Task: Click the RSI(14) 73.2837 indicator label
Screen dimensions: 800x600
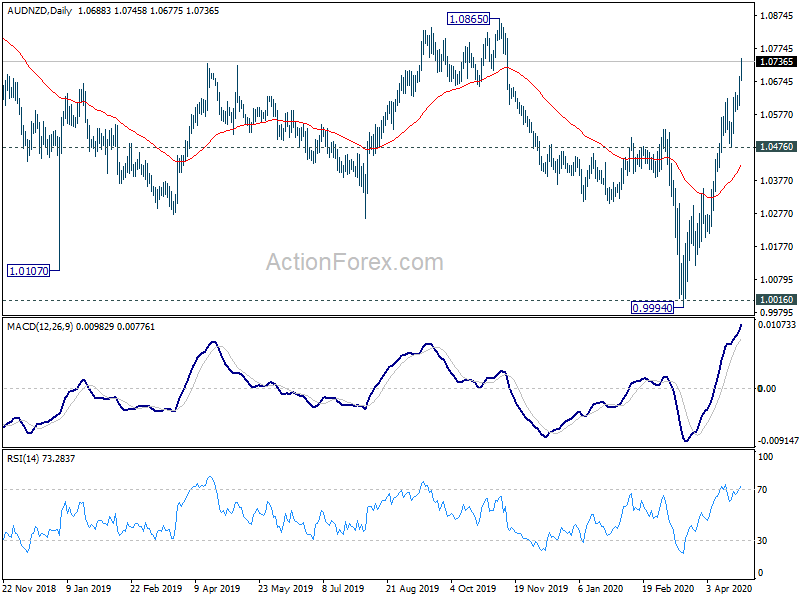Action: click(41, 459)
